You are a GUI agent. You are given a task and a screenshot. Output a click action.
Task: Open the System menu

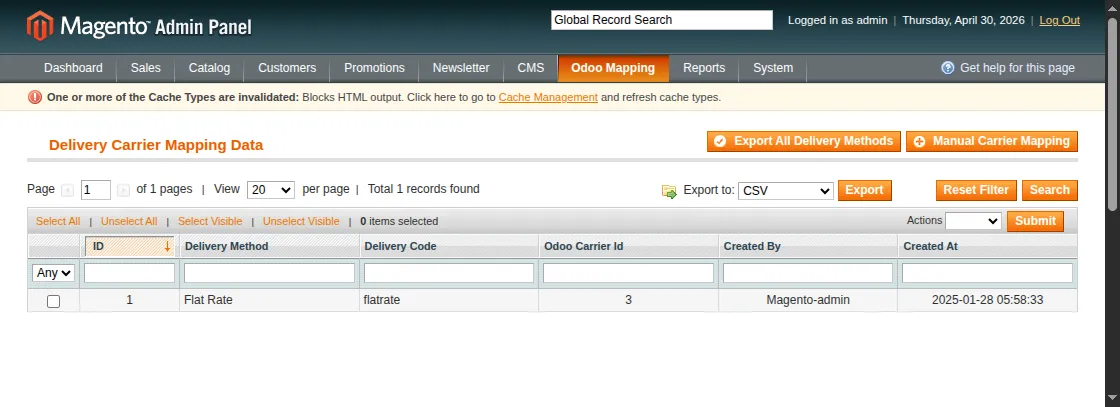(x=773, y=68)
